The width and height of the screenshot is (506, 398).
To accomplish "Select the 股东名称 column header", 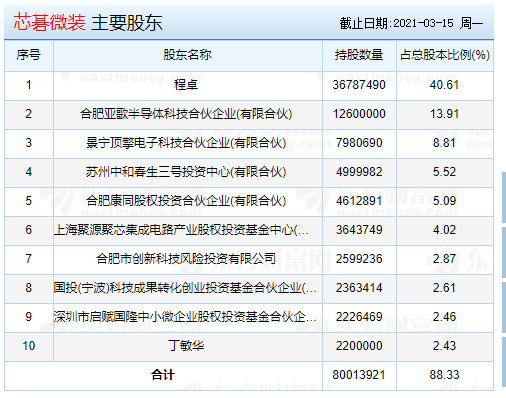I will [187, 55].
